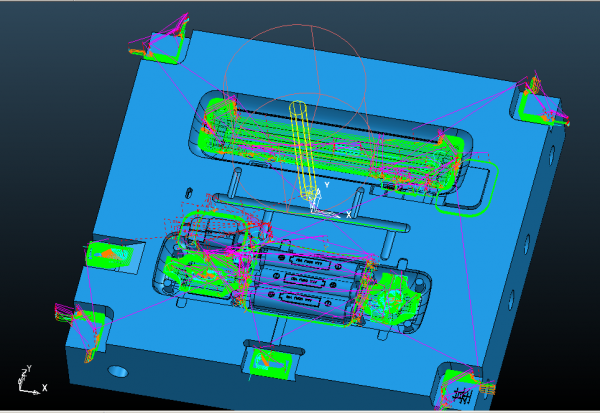Pick the small pair of holes on top face

pos(187,189)
